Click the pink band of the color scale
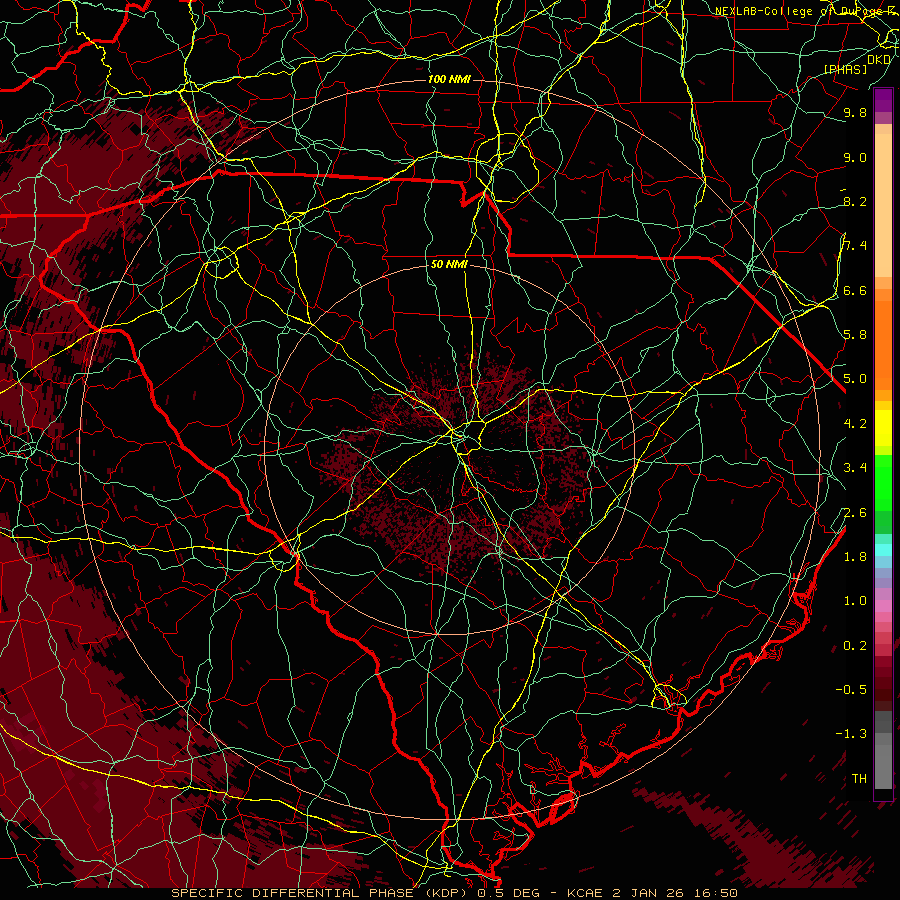This screenshot has width=900, height=900. point(883,606)
